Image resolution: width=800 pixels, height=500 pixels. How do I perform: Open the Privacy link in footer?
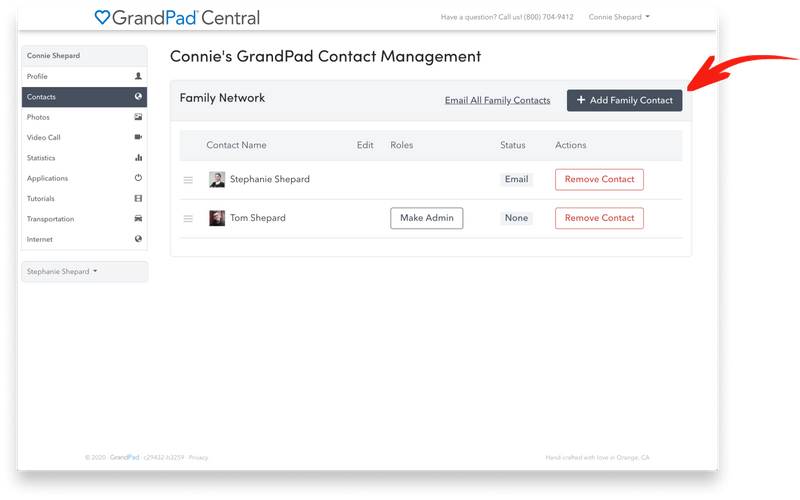(x=198, y=457)
